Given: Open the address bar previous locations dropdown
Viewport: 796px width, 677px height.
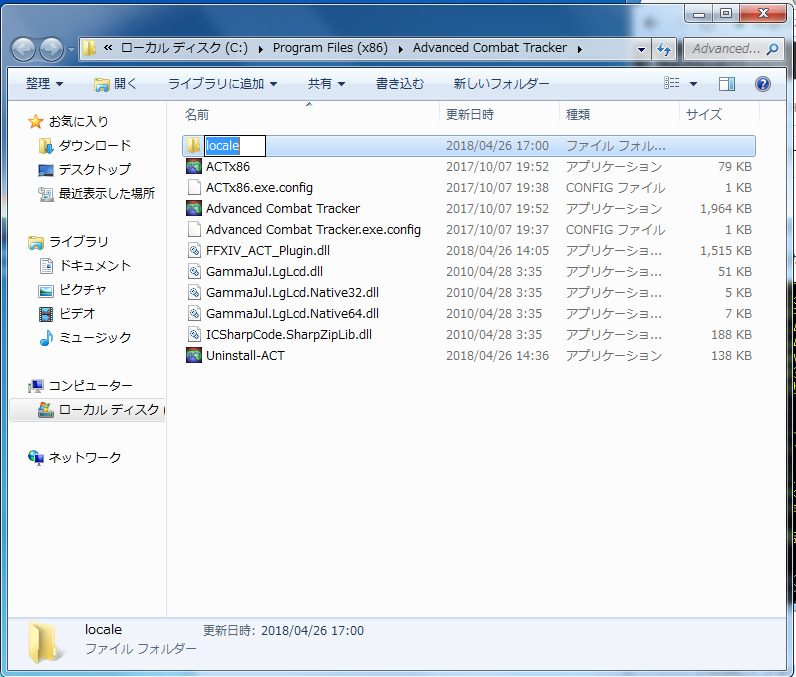Looking at the screenshot, I should pos(641,49).
